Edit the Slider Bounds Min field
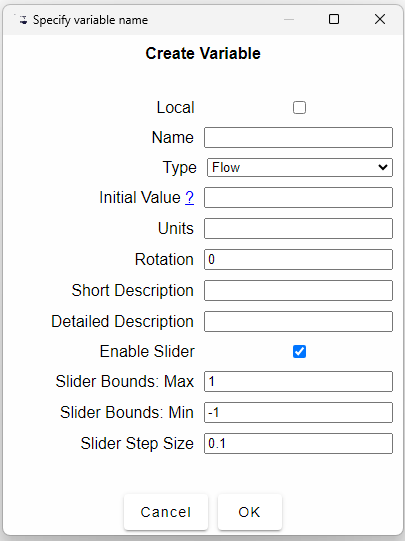 (x=298, y=412)
